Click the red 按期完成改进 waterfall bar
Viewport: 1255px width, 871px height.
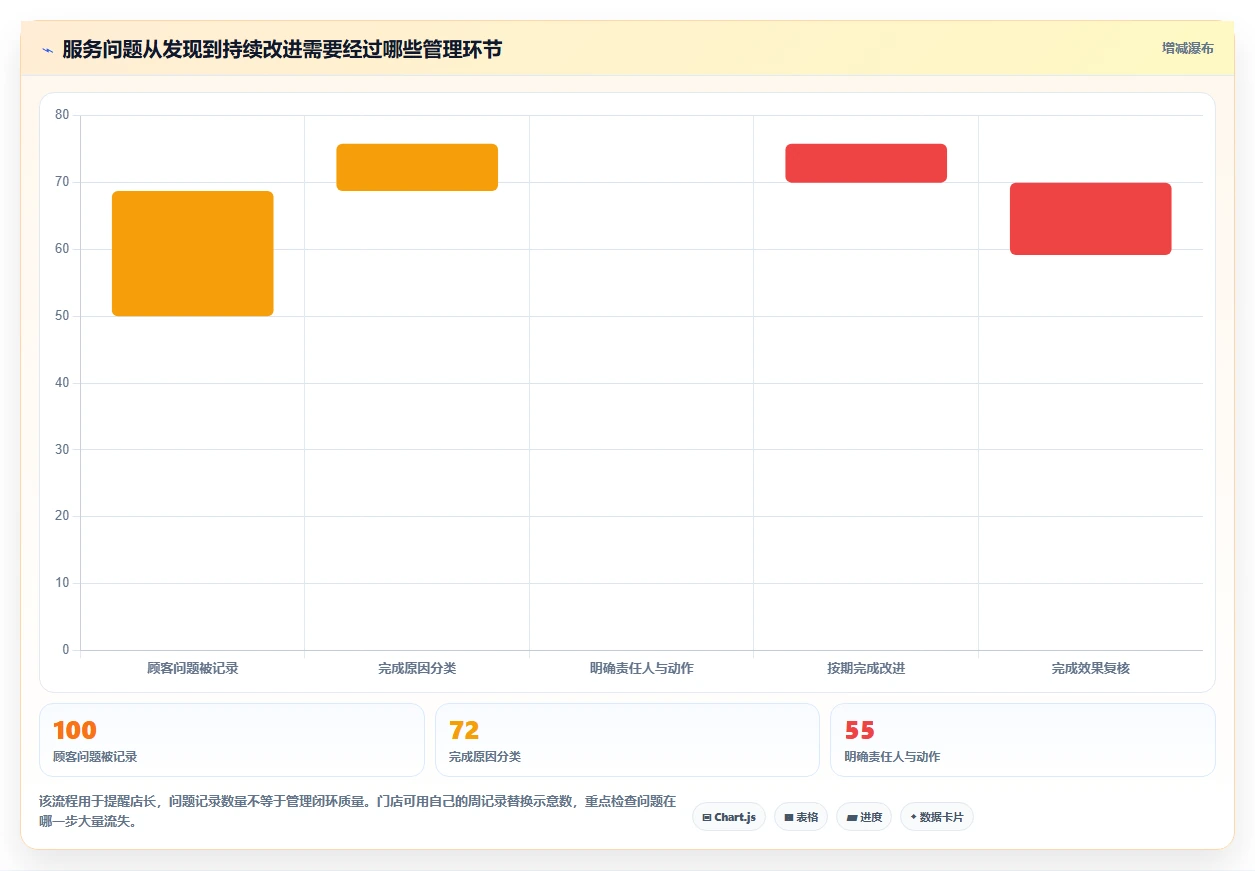(866, 163)
